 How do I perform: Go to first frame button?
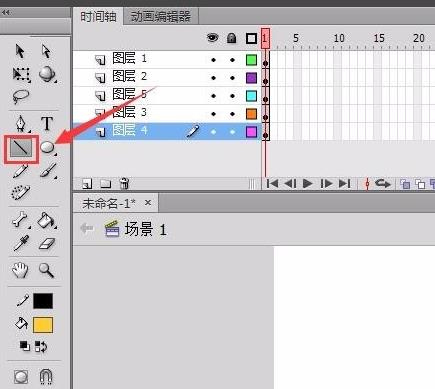click(x=272, y=183)
